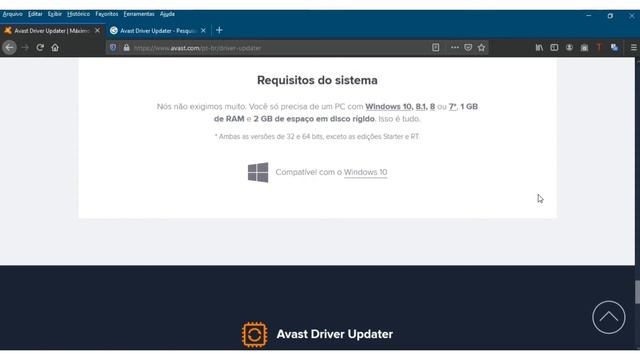Bookmark this page with the star
Viewport: 640px width, 360px height.
[x=482, y=48]
